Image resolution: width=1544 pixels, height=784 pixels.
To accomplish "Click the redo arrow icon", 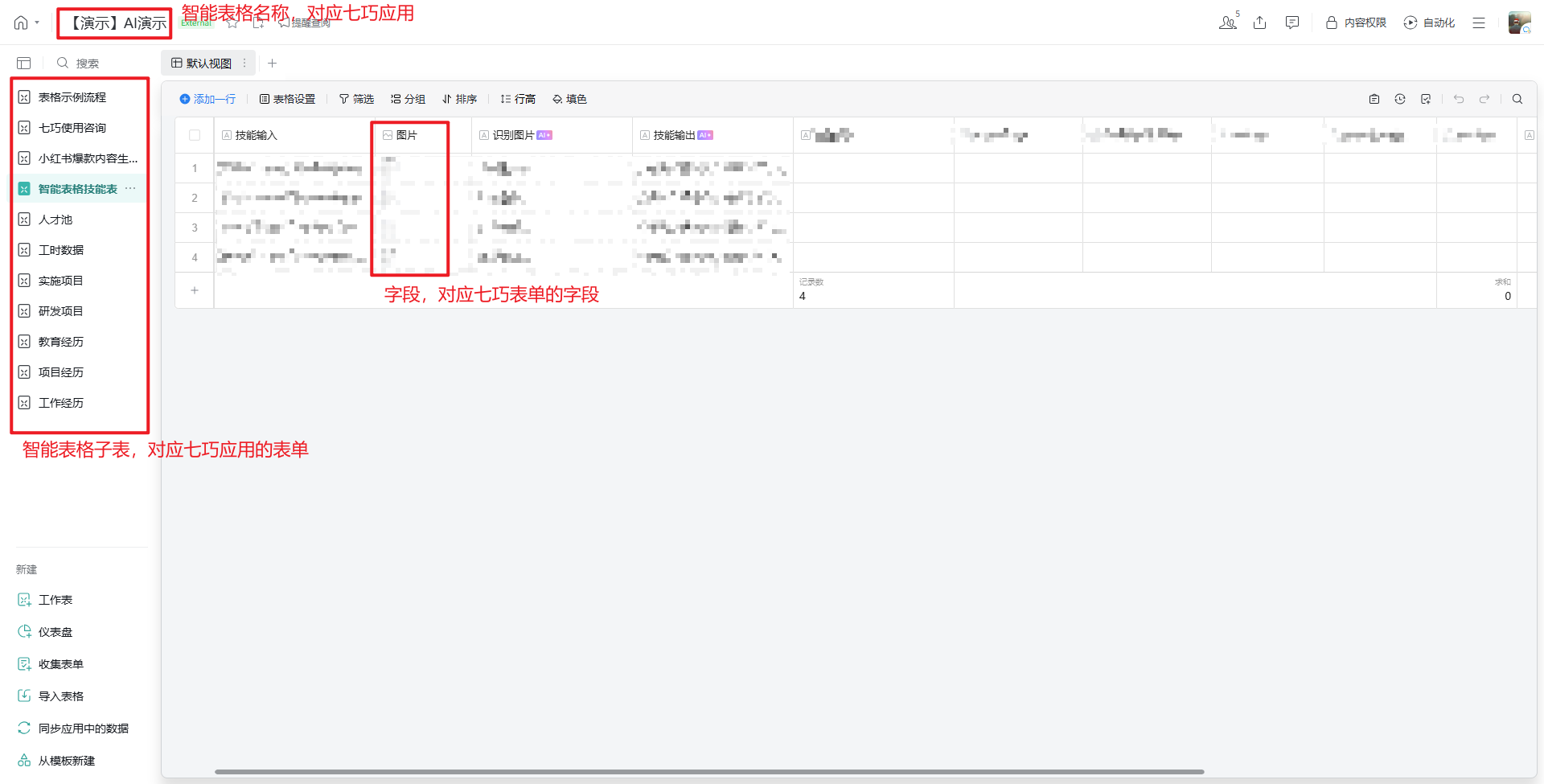I will (x=1484, y=99).
